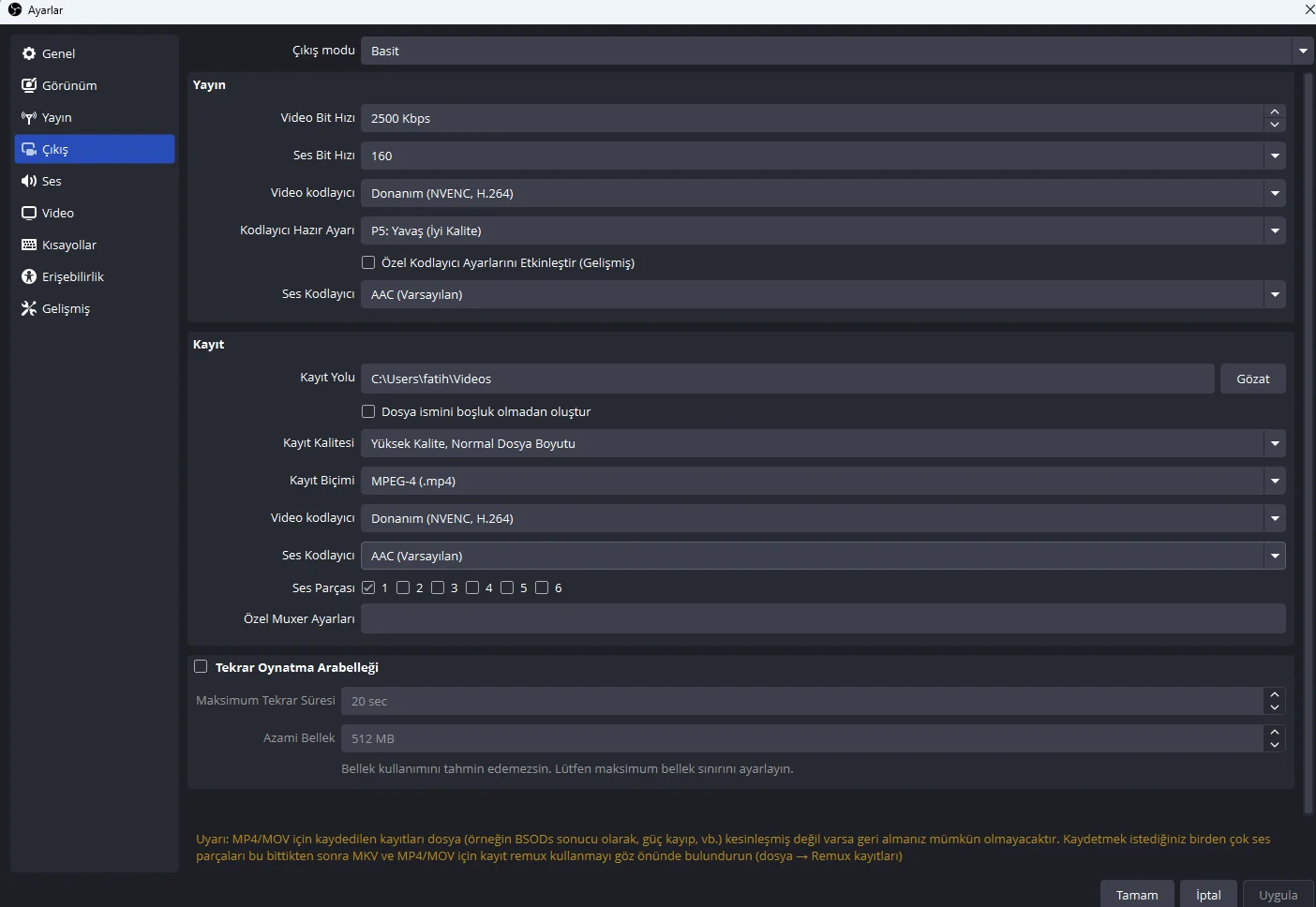This screenshot has height=907, width=1316.
Task: Go to the Yayın settings tab
Action: pyautogui.click(x=95, y=117)
